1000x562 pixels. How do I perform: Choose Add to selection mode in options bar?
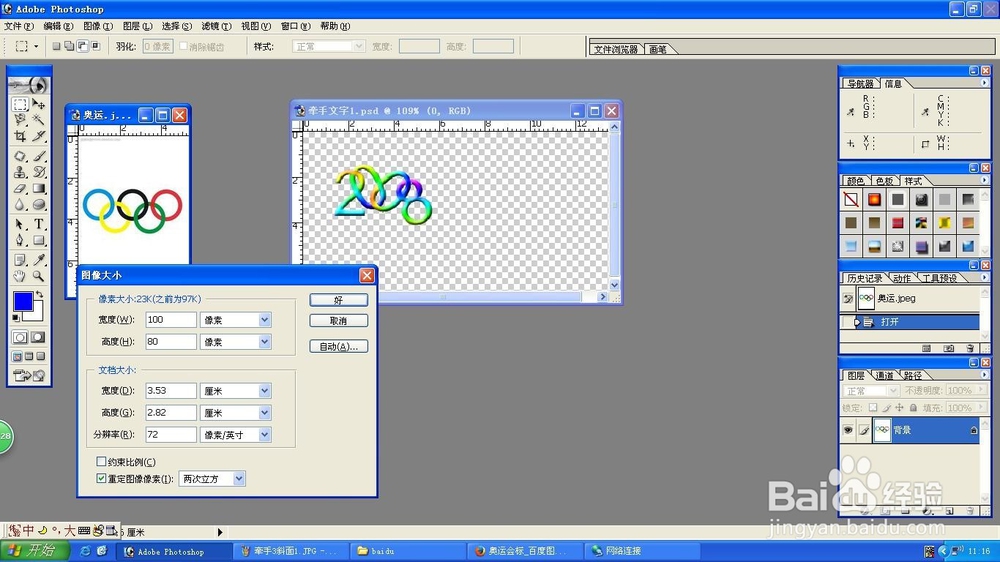69,46
